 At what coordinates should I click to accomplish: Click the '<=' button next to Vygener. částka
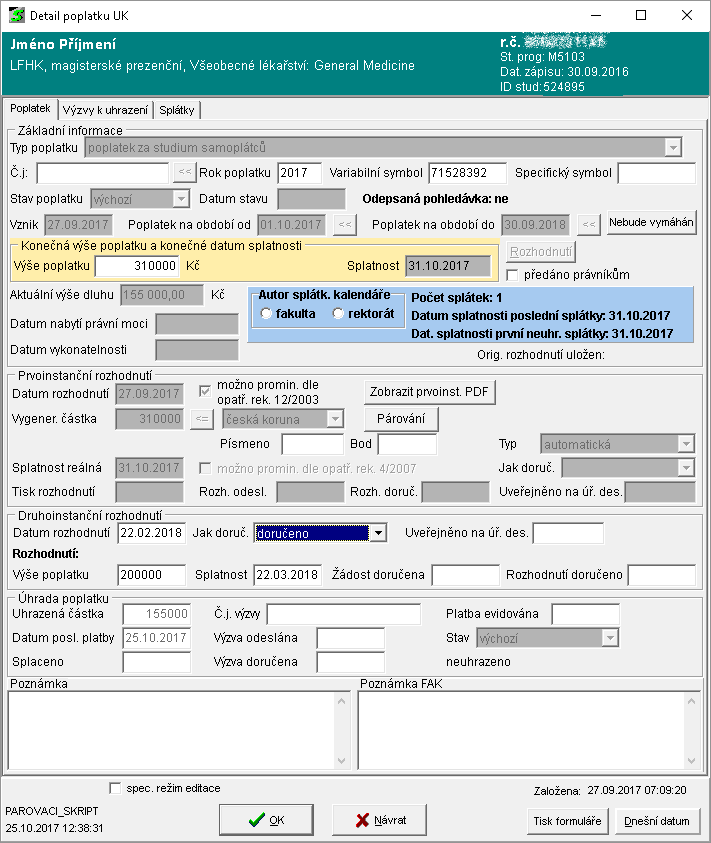click(201, 418)
